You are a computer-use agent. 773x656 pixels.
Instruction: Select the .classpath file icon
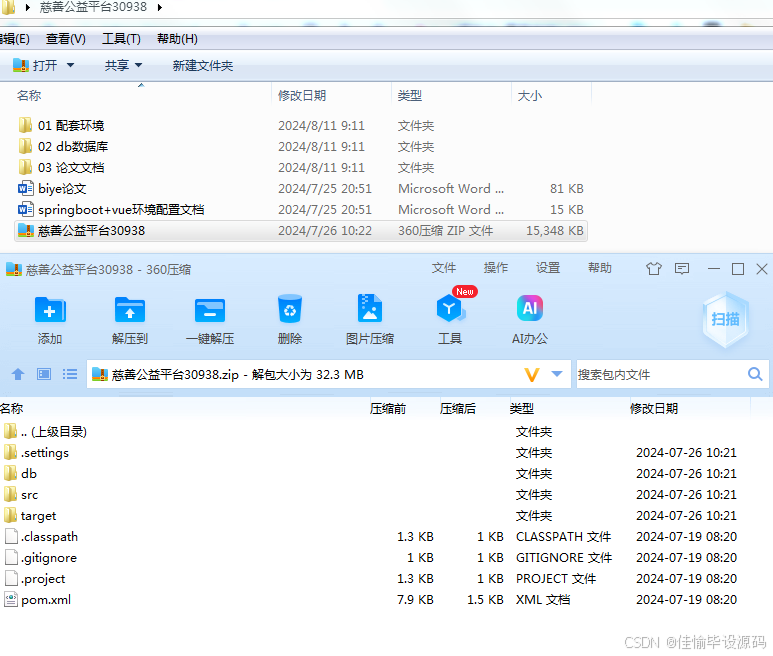pyautogui.click(x=11, y=536)
